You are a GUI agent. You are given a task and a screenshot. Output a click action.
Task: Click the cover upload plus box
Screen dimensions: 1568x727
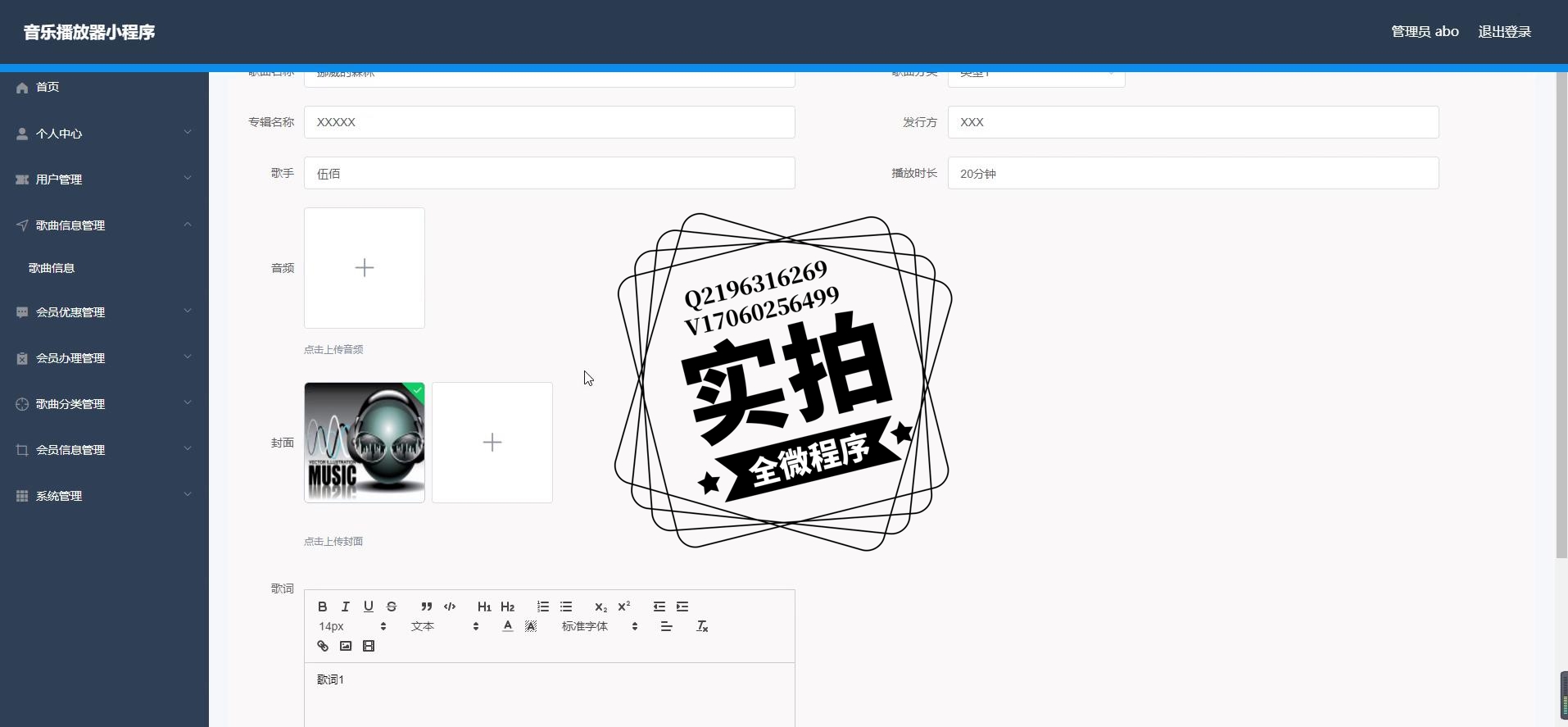point(492,443)
